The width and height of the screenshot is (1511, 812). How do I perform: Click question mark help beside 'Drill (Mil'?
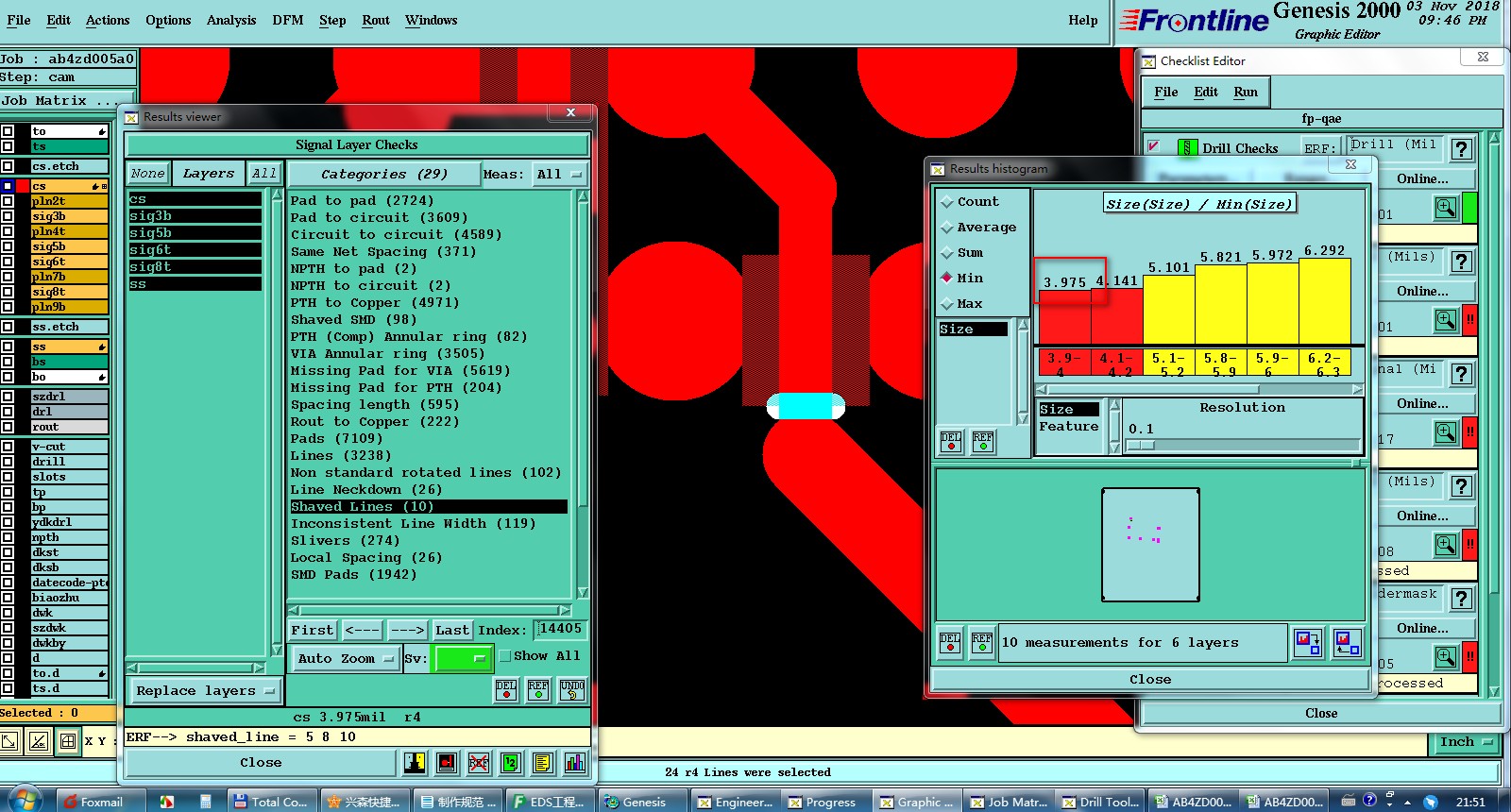click(x=1461, y=149)
